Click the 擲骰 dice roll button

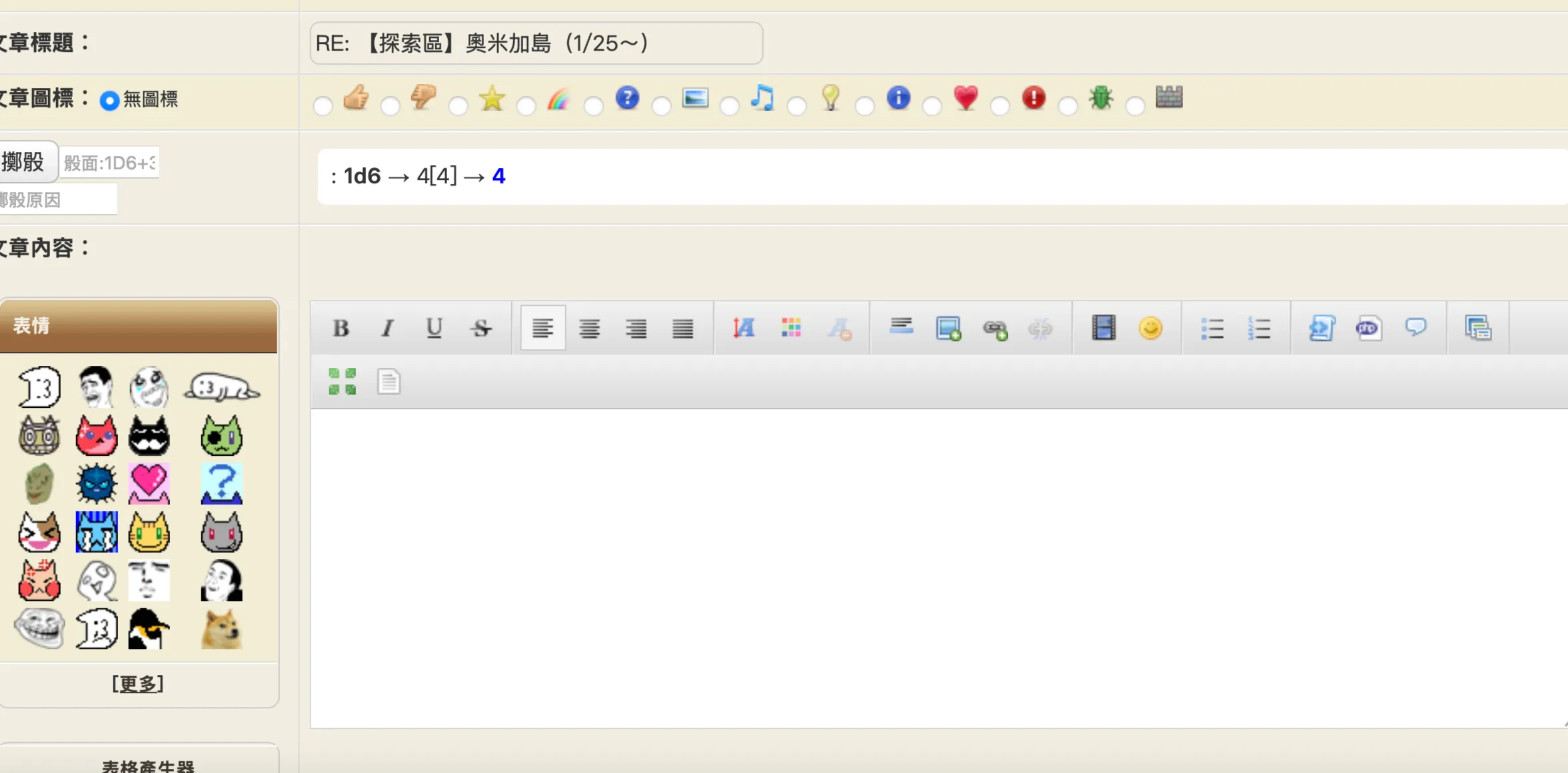(x=24, y=162)
